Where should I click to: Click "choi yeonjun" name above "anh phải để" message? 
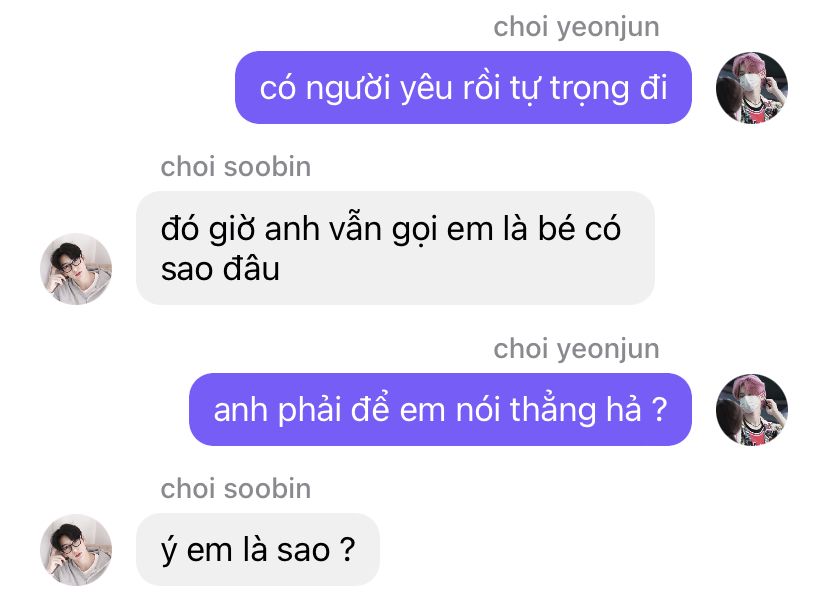point(576,350)
